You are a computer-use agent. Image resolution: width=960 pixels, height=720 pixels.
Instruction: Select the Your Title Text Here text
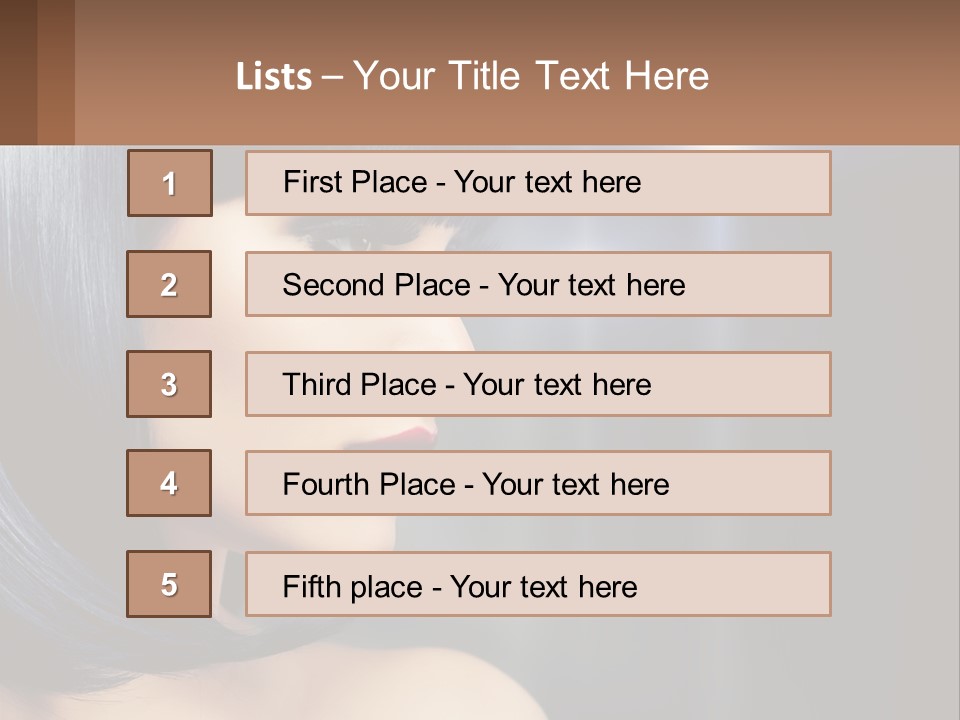[x=531, y=76]
